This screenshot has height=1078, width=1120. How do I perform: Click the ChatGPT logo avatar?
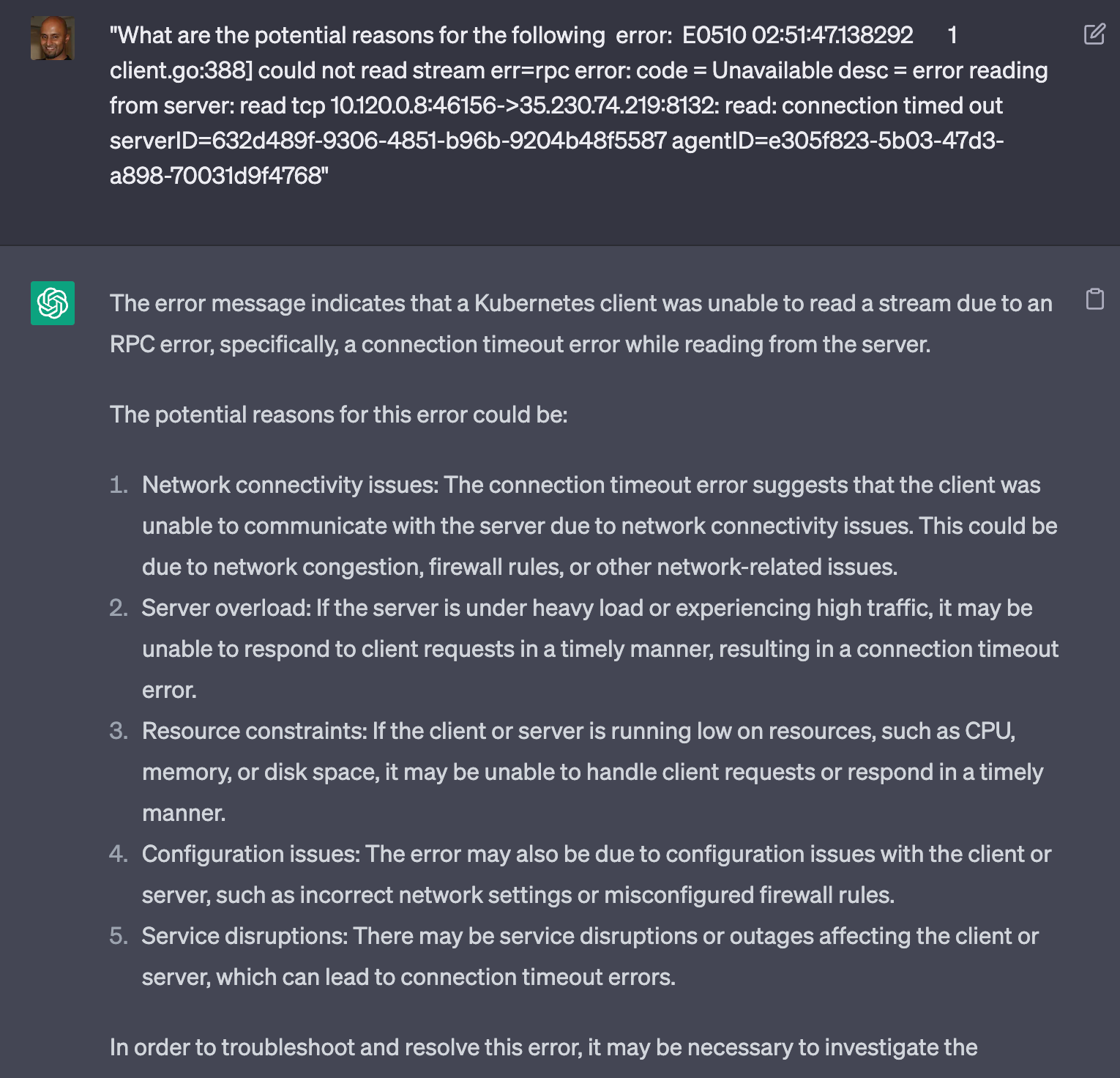click(x=53, y=302)
